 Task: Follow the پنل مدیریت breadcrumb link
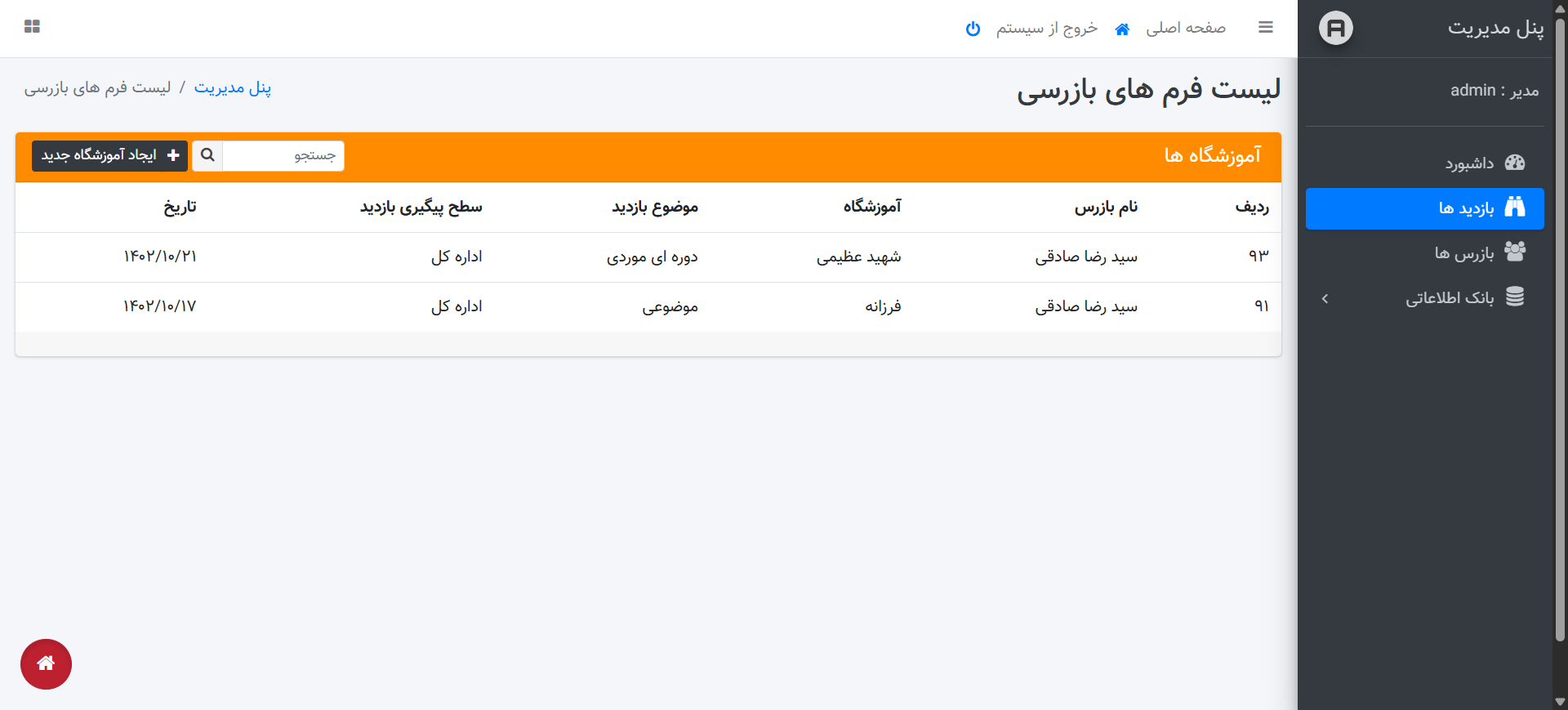pos(233,87)
